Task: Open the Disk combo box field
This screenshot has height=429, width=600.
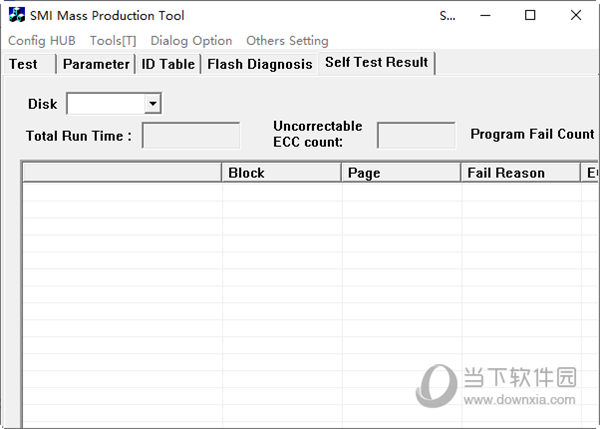Action: click(x=114, y=103)
